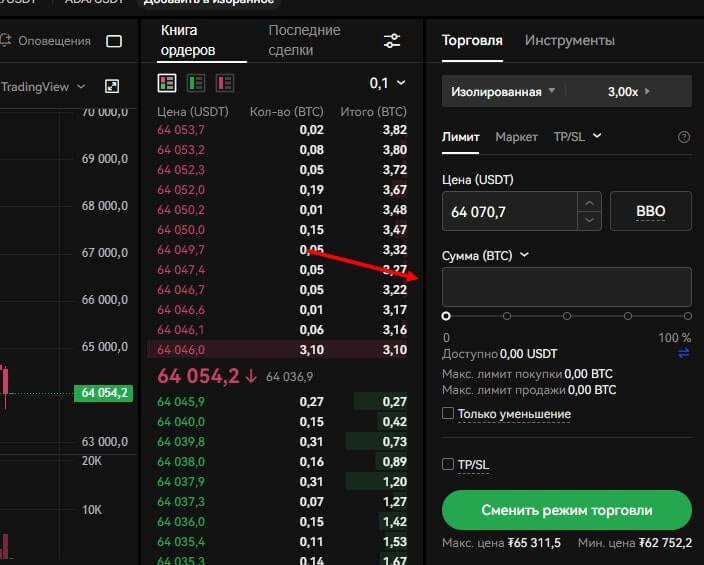This screenshot has height=565, width=704.
Task: Show only buy orders view icon
Action: 196,82
